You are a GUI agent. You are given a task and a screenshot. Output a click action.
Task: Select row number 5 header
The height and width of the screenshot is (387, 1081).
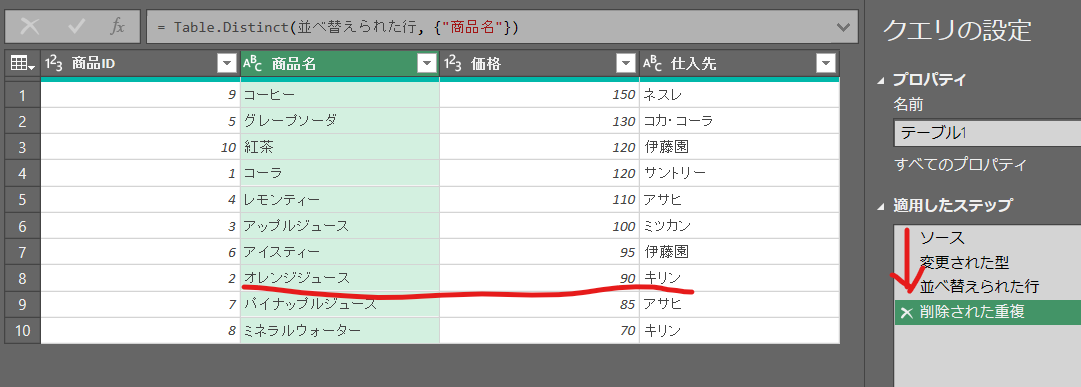pyautogui.click(x=23, y=200)
